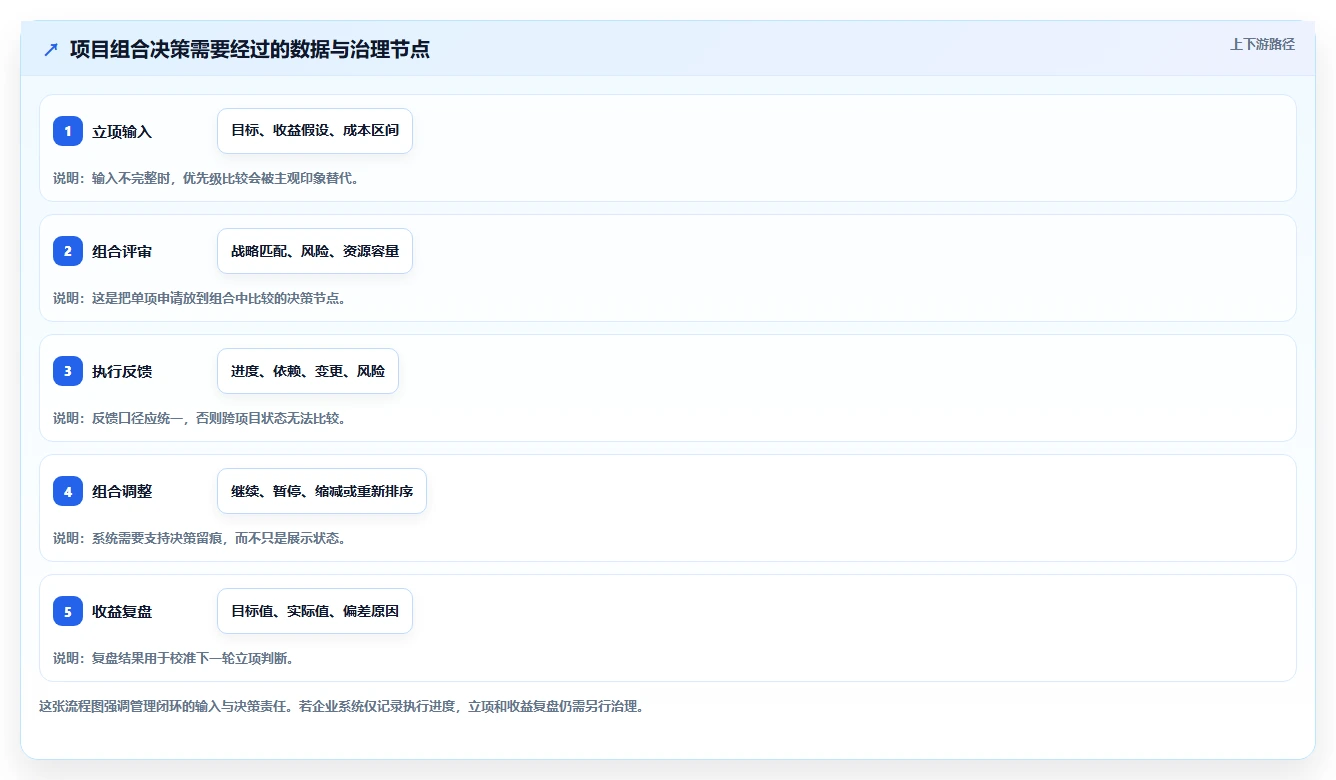Click the 目标值、实际值、偏差原因 chip

[315, 611]
